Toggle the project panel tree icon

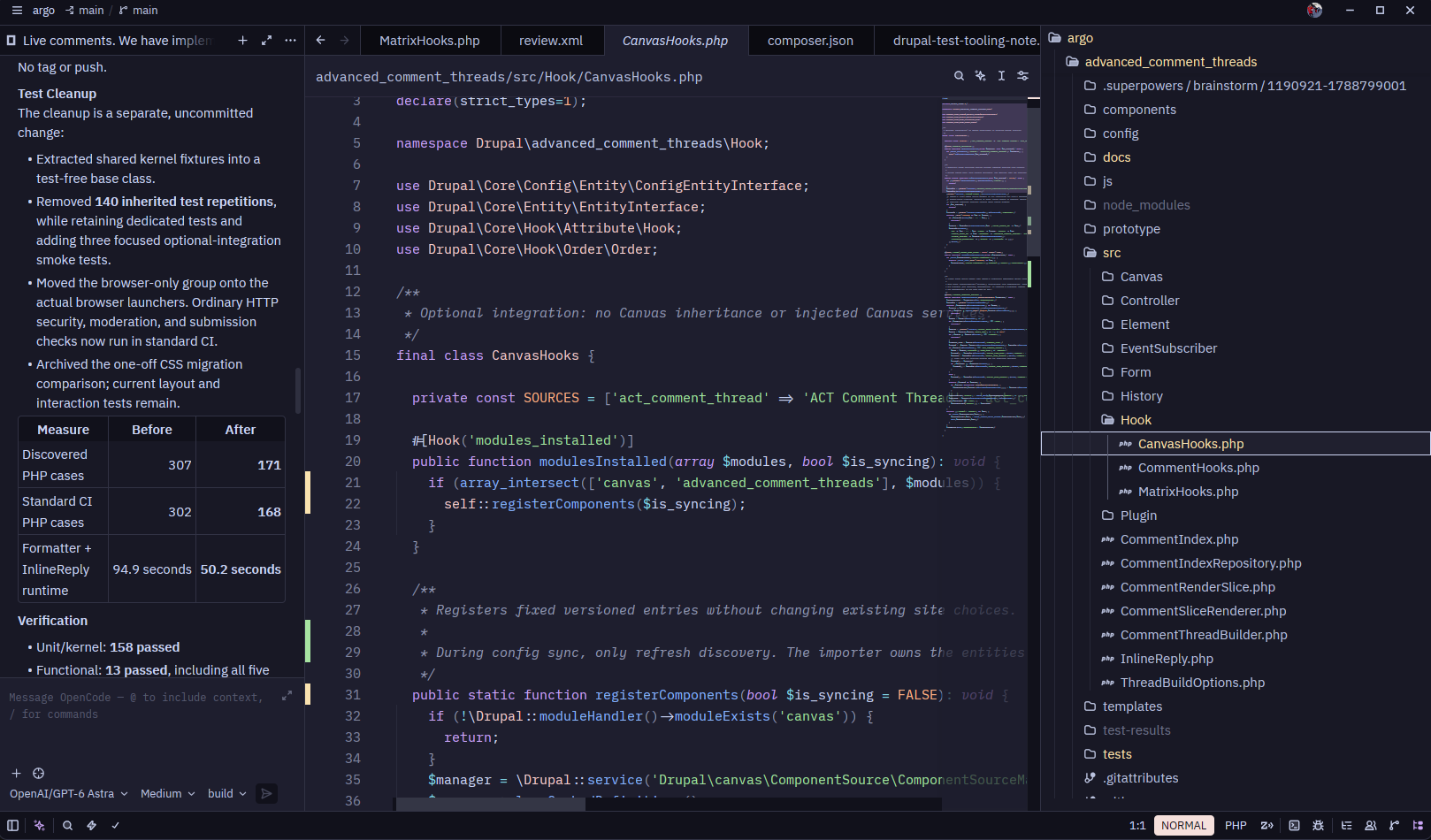point(1418,826)
